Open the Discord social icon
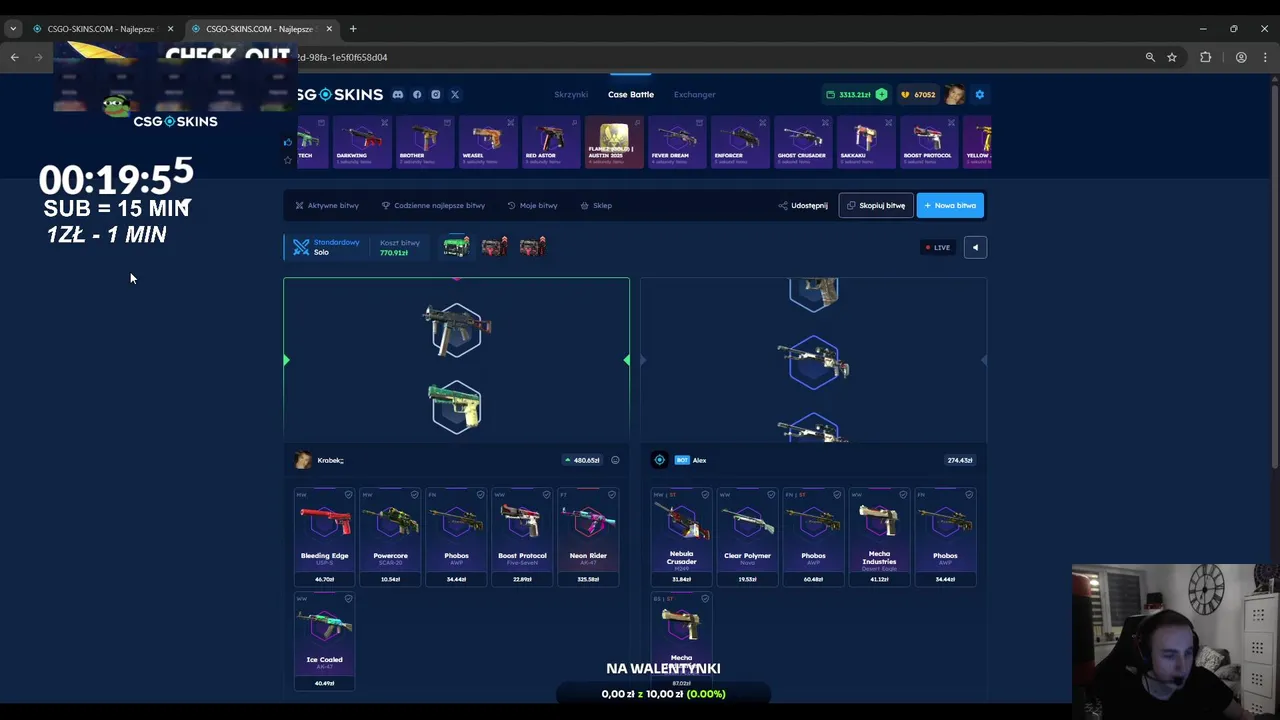This screenshot has height=720, width=1280. coord(397,94)
